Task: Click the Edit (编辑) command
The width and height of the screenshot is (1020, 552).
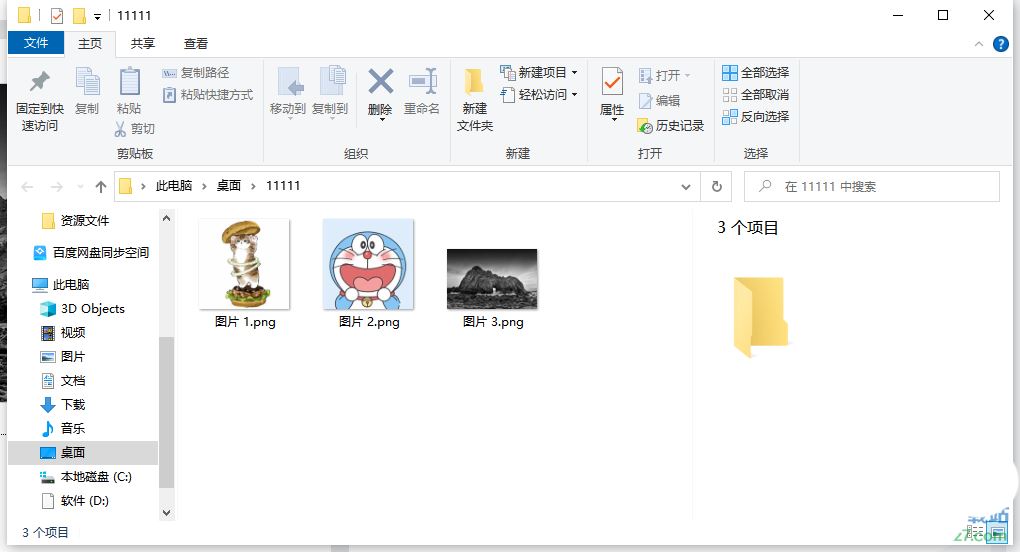Action: (x=659, y=101)
